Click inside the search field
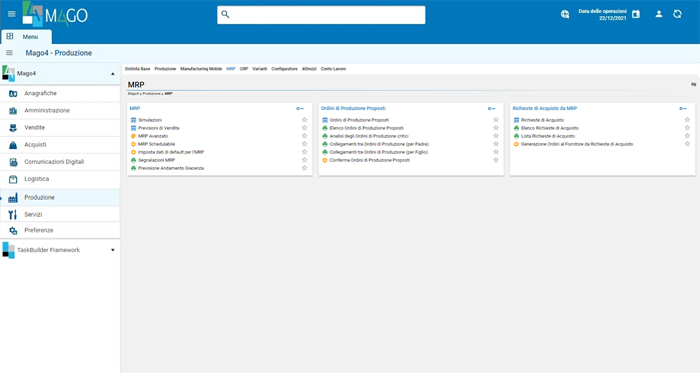This screenshot has height=373, width=700. pos(321,15)
